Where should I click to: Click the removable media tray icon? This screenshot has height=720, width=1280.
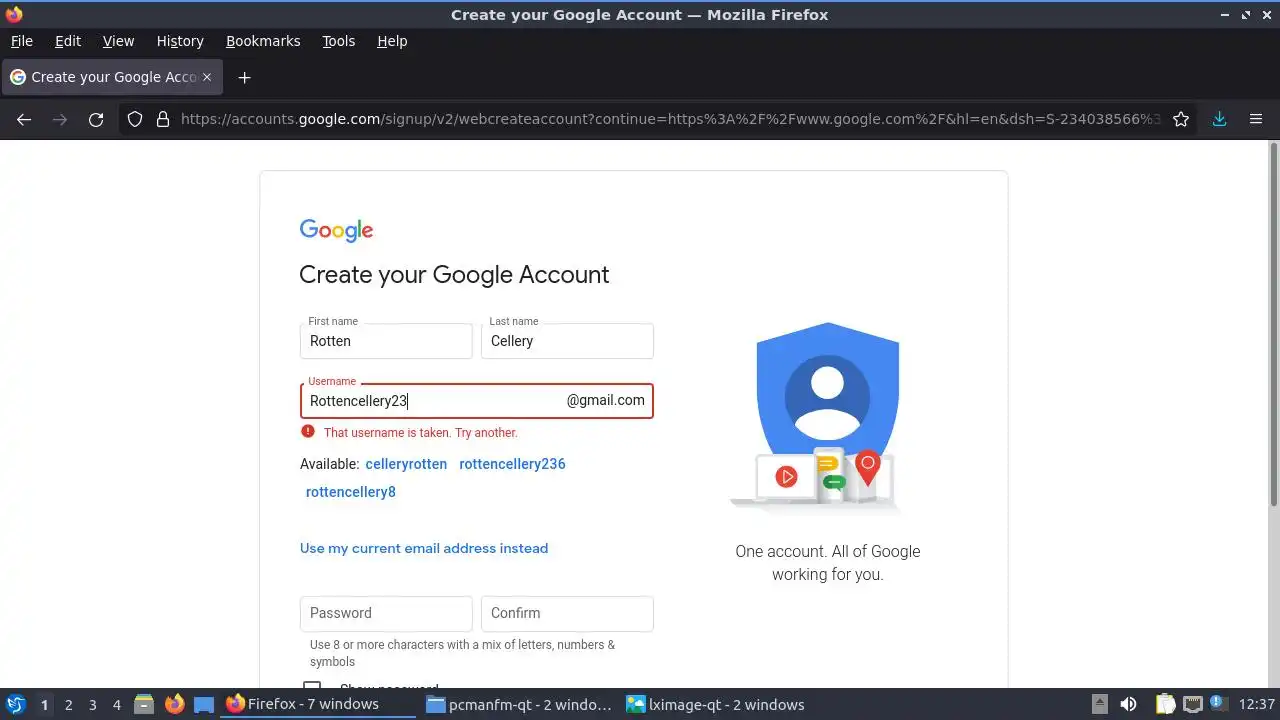pos(1099,704)
